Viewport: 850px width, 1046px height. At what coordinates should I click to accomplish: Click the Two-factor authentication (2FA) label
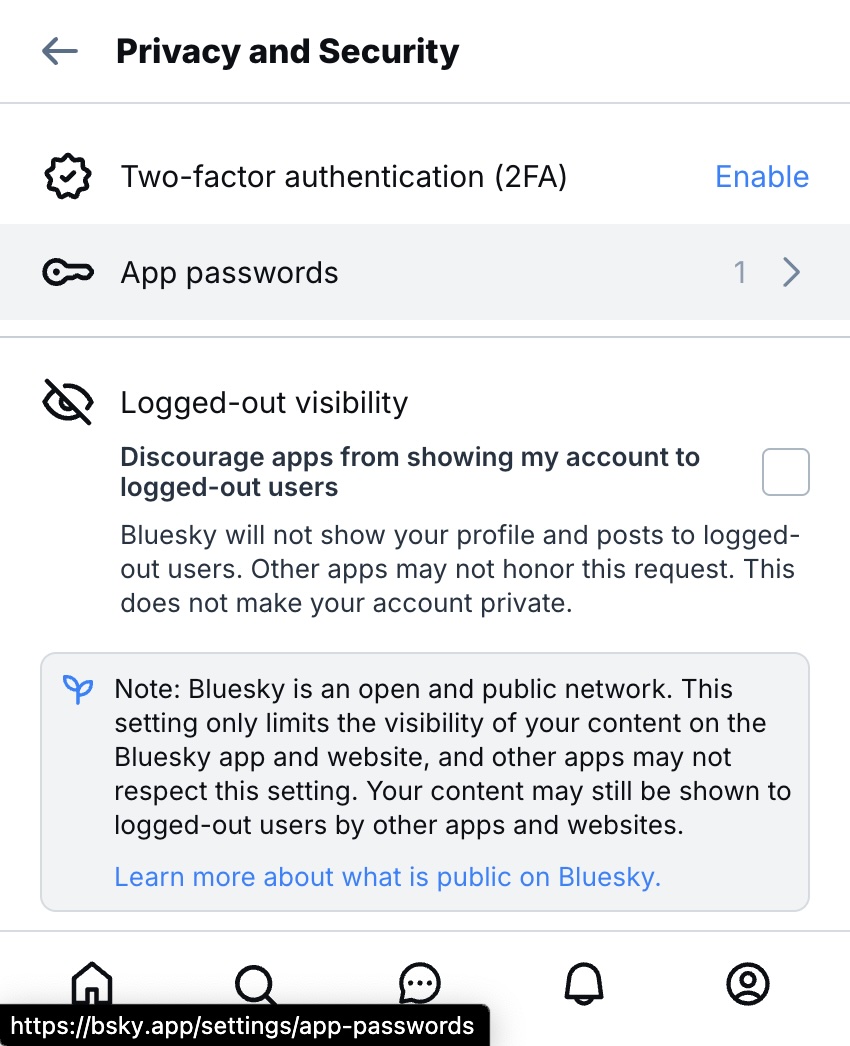pyautogui.click(x=344, y=177)
